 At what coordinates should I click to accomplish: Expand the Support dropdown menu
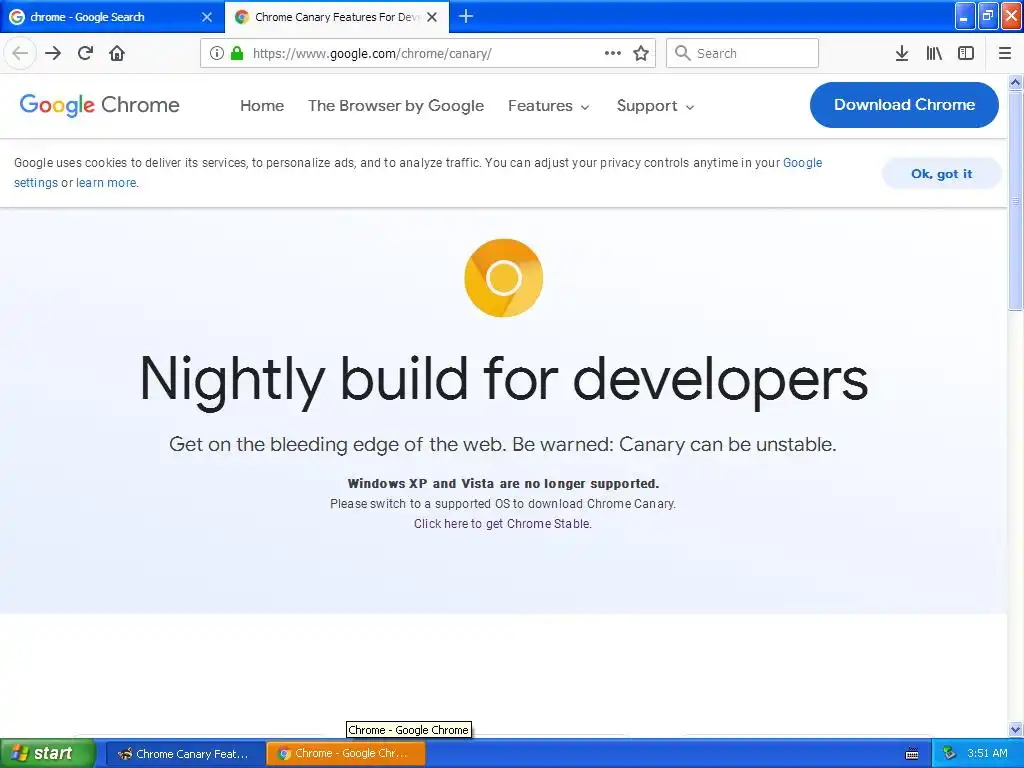pyautogui.click(x=656, y=106)
